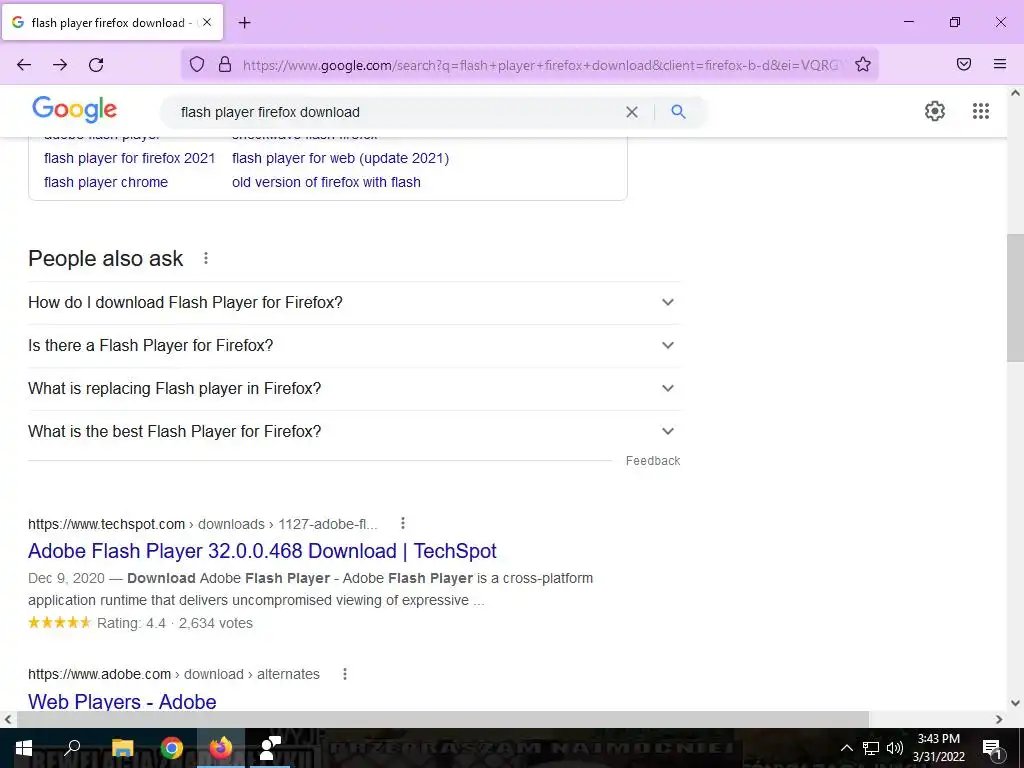Open the taskbar app beside Firefox
The width and height of the screenshot is (1024, 768).
tap(270, 748)
